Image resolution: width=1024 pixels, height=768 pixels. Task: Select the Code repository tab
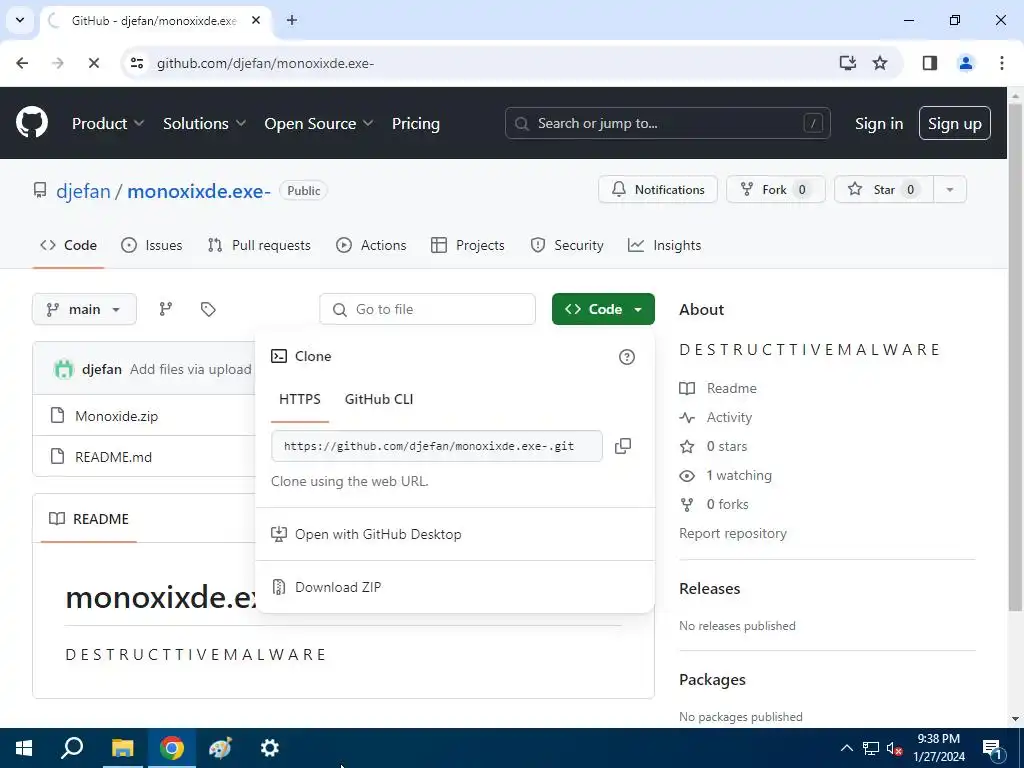coord(68,245)
